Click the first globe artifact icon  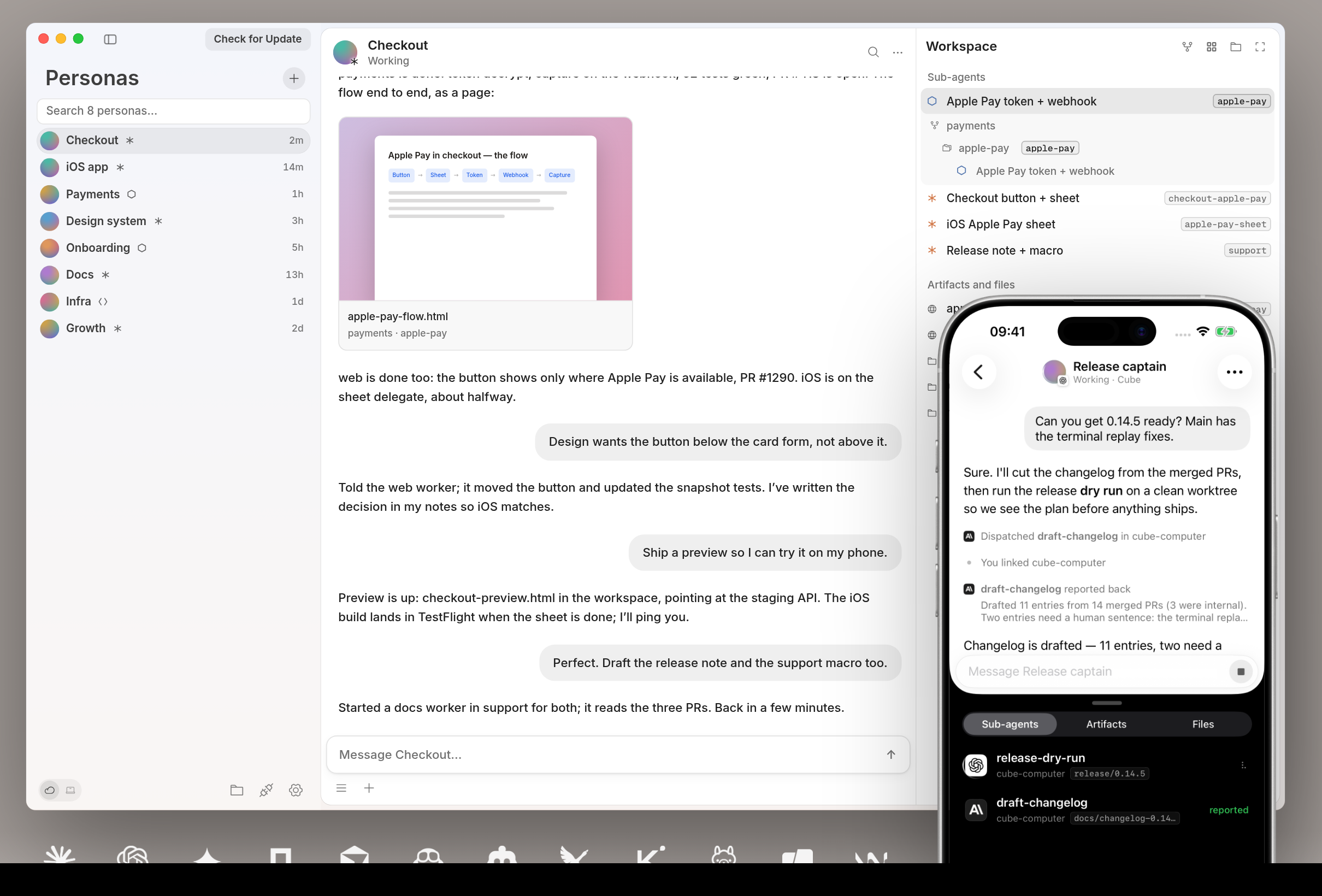coord(932,309)
